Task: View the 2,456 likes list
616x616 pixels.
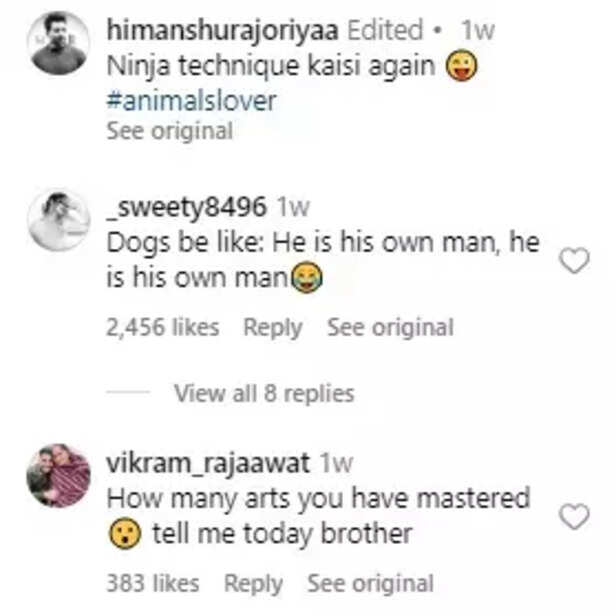Action: [x=162, y=327]
